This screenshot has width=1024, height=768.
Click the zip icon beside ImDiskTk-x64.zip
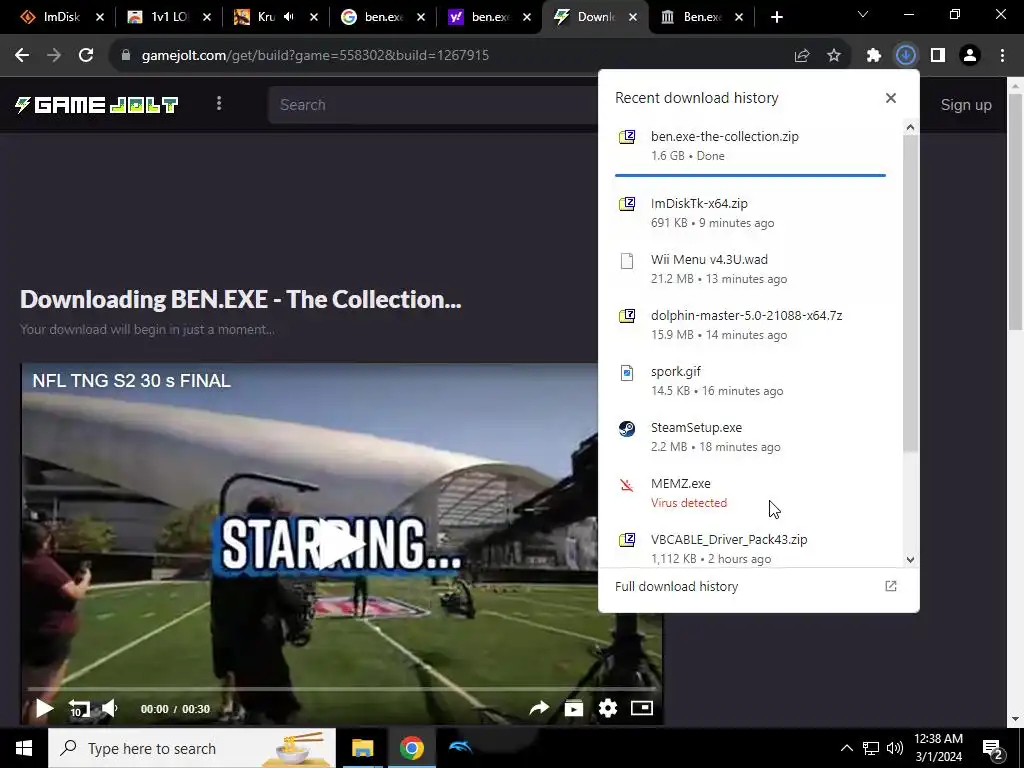point(627,204)
